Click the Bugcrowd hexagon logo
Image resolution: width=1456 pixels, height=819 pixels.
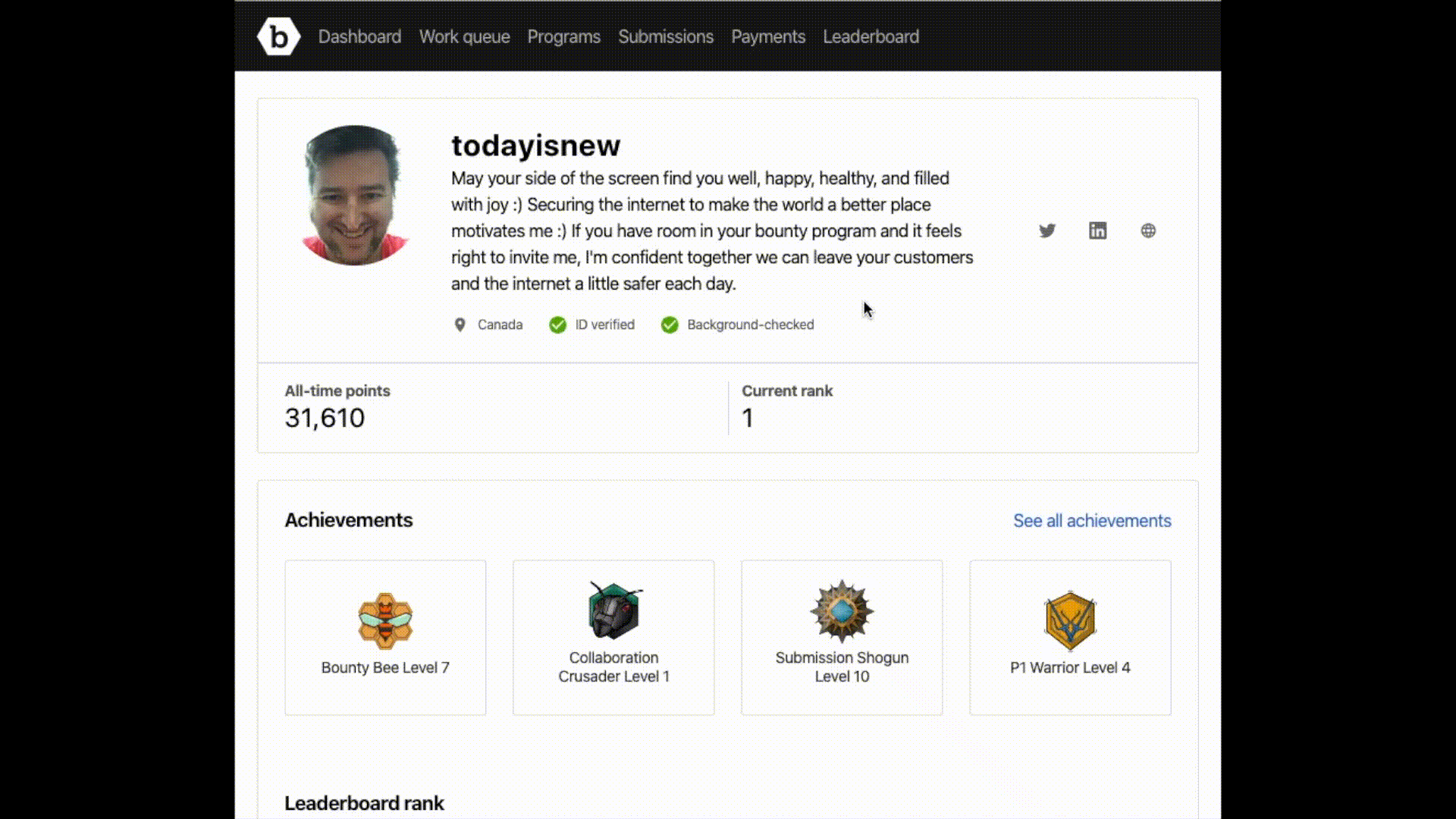(x=278, y=36)
